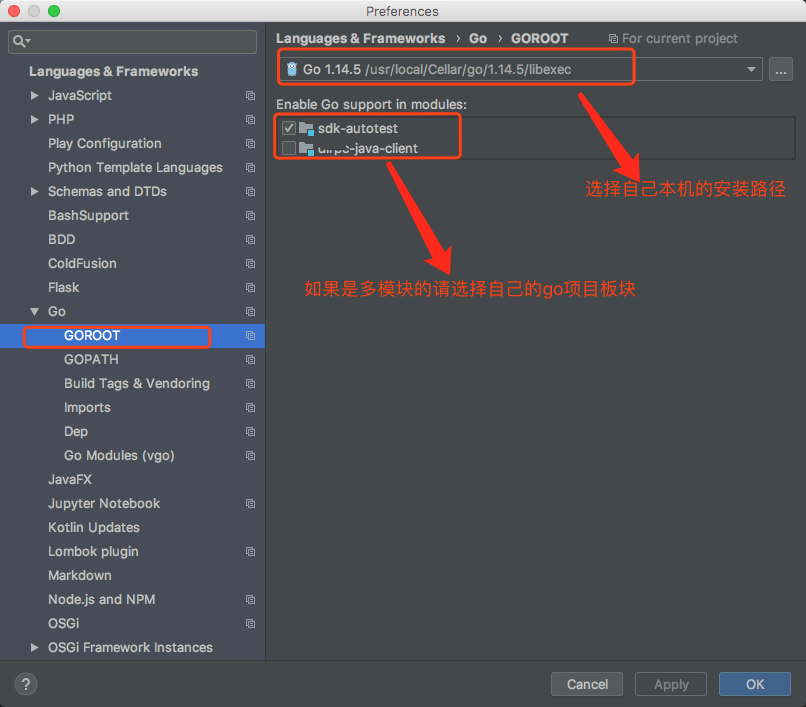Open Jupyter Notebook settings

(x=104, y=503)
